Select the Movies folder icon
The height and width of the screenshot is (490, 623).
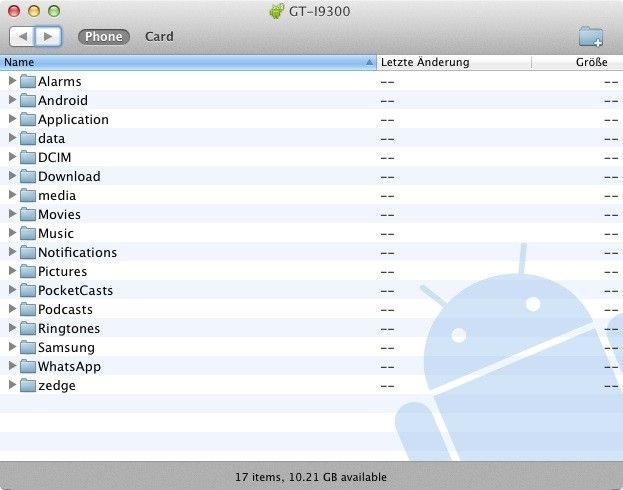[28, 215]
